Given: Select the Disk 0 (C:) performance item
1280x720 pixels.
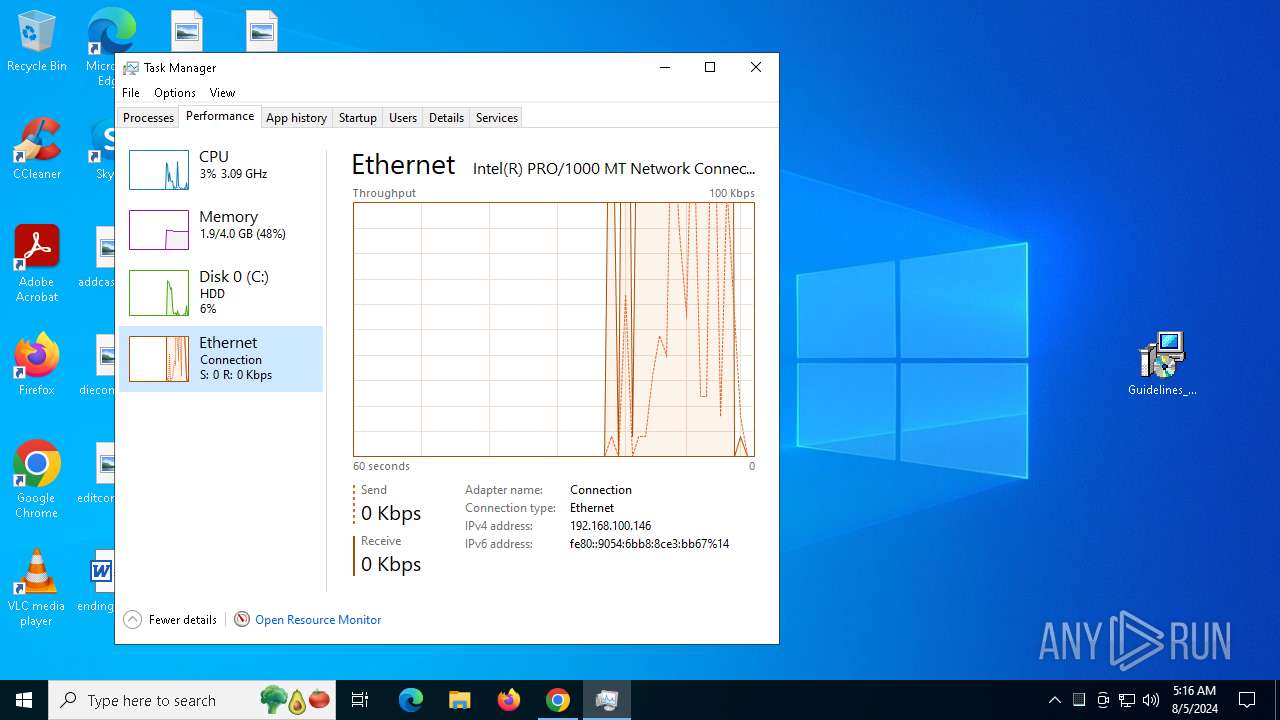Looking at the screenshot, I should (x=221, y=293).
